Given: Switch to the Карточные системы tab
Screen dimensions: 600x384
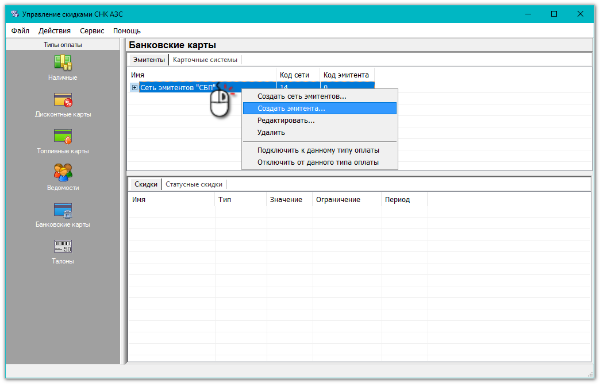Looking at the screenshot, I should click(x=205, y=60).
